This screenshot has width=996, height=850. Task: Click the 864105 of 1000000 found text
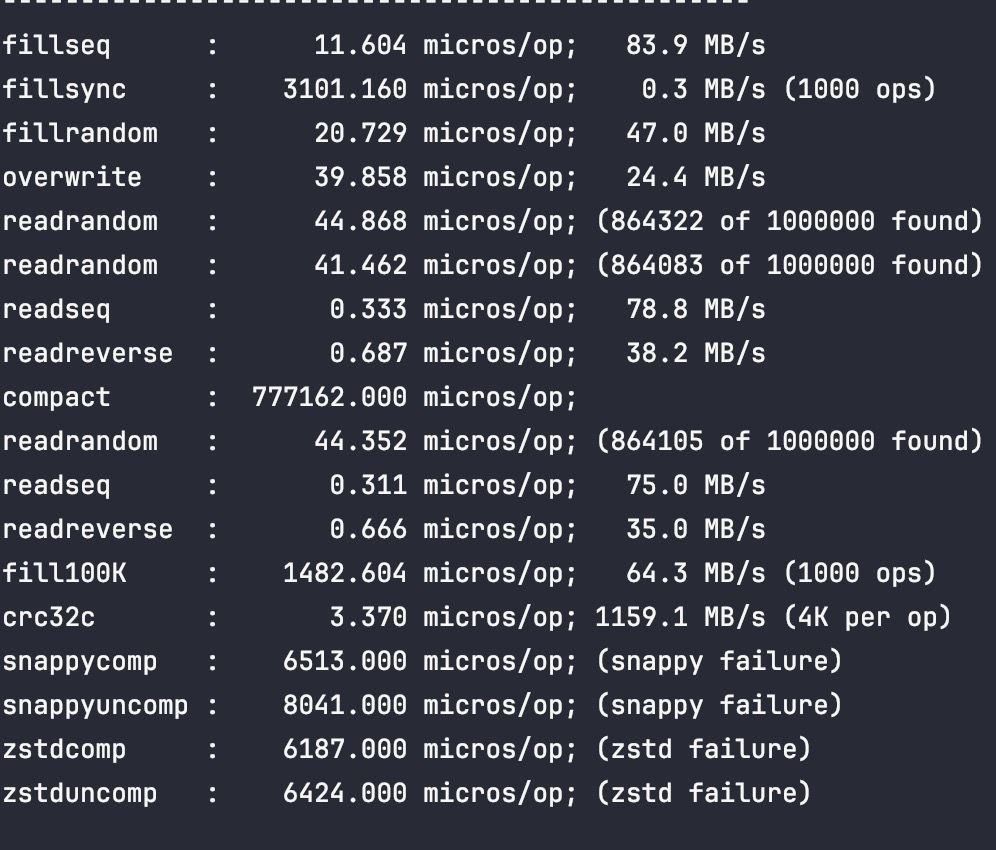point(790,442)
